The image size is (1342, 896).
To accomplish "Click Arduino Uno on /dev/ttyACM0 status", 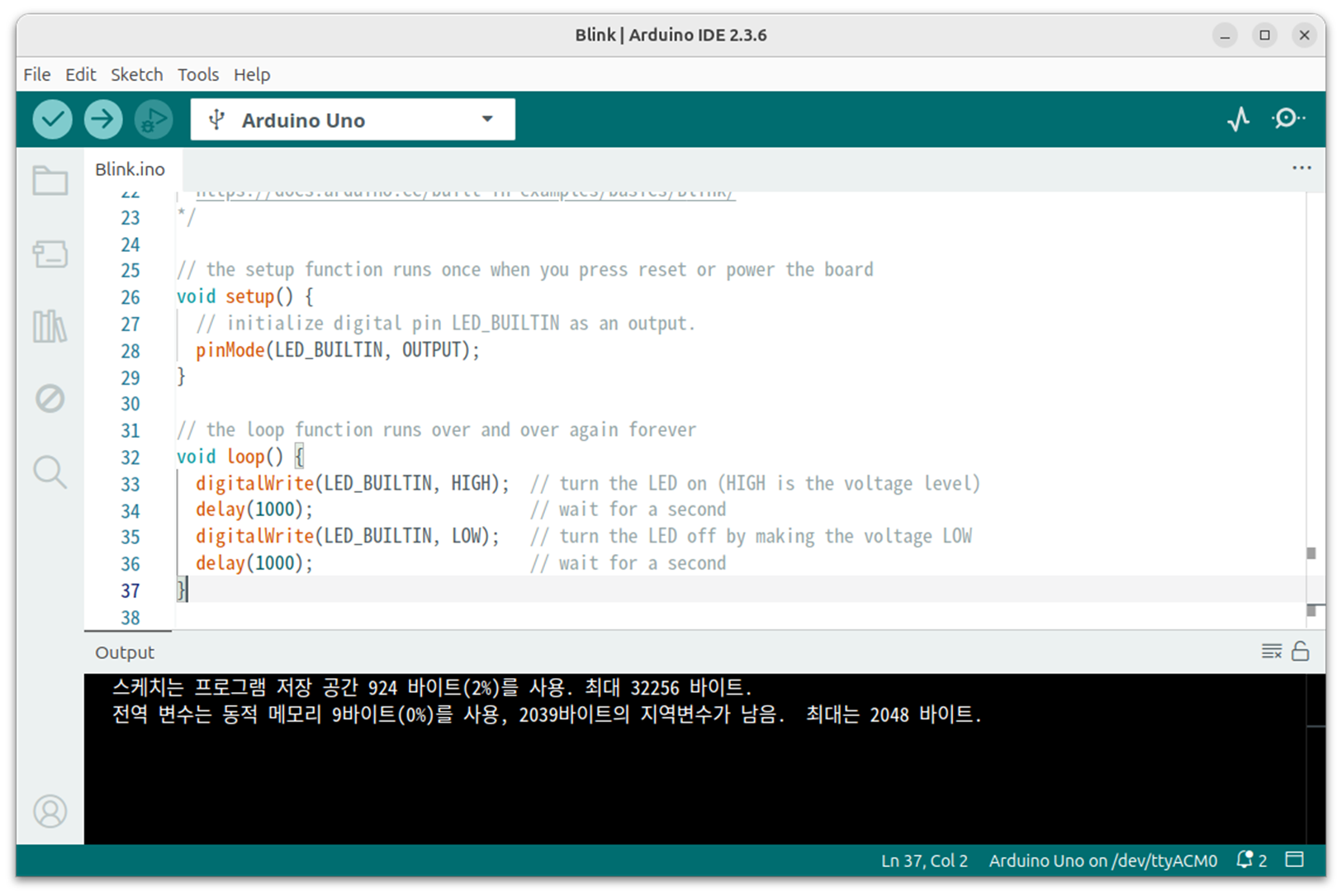I will coord(1103,860).
